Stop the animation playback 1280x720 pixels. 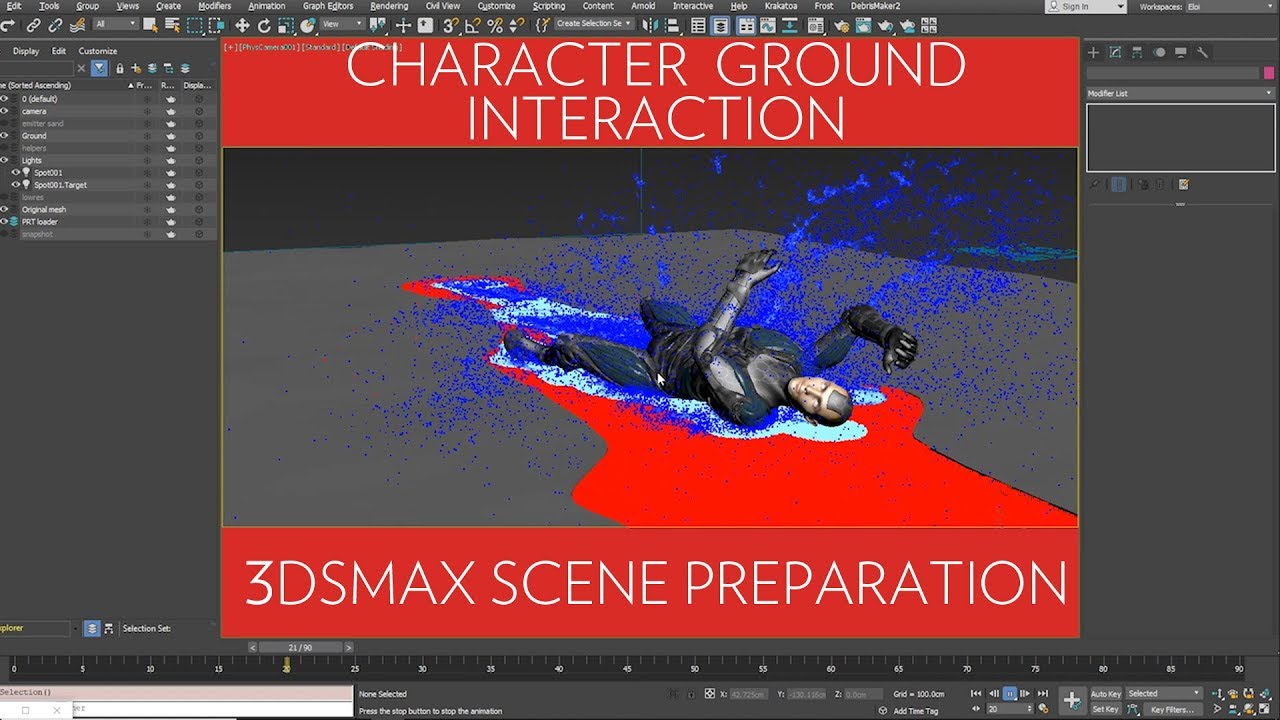click(x=1010, y=693)
